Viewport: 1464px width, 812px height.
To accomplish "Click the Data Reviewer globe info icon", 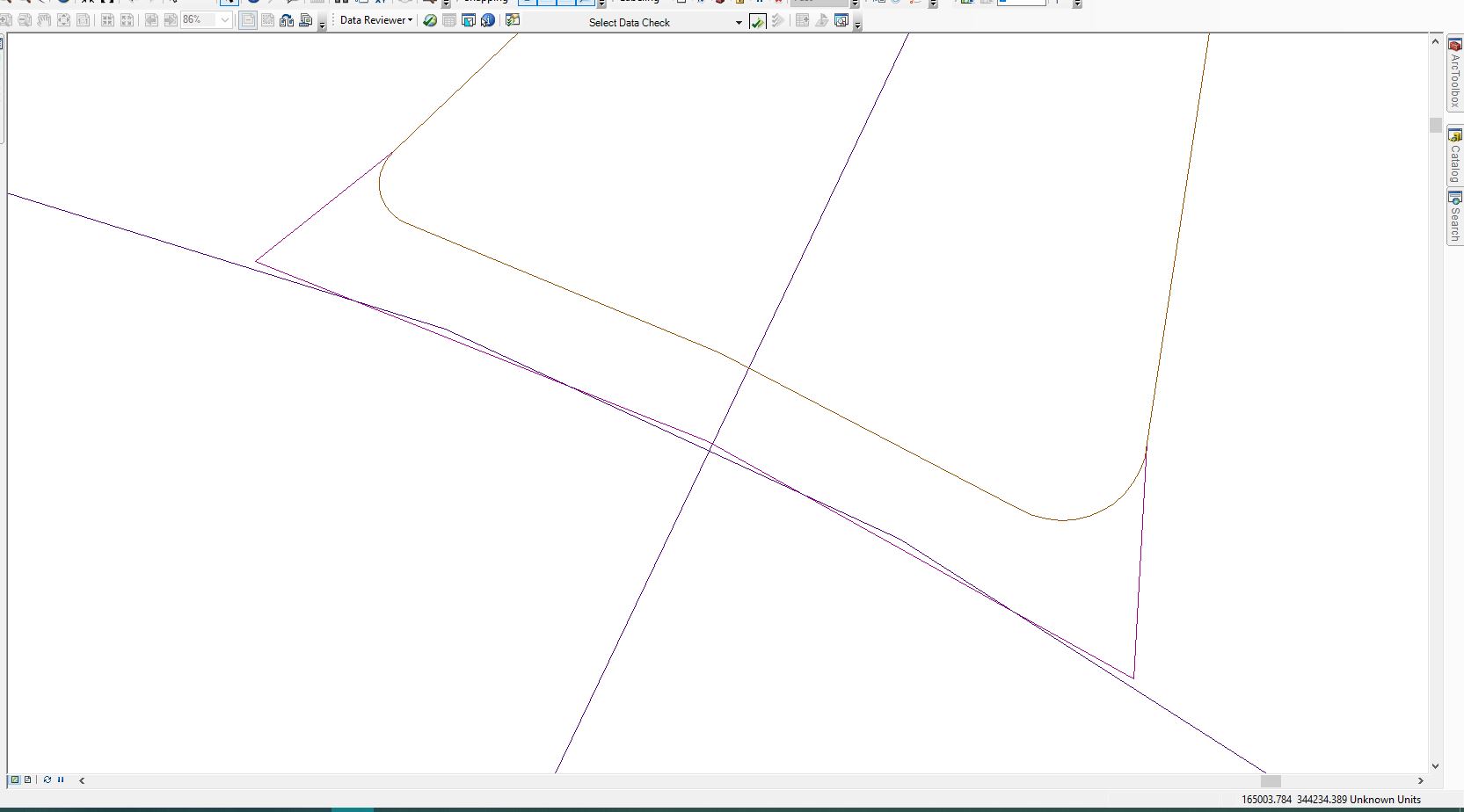I will [488, 20].
